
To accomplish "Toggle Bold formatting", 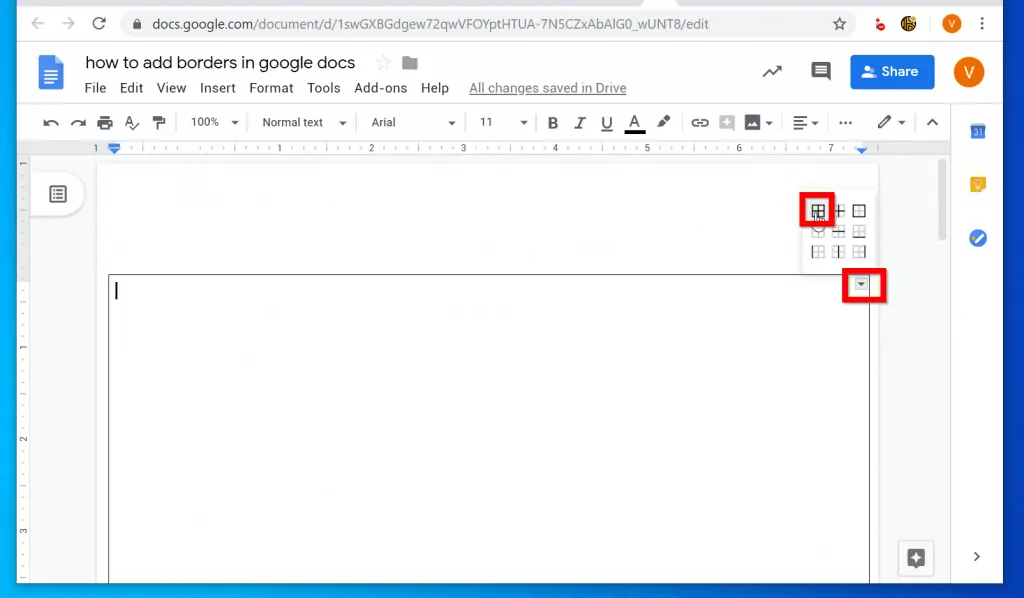I will pos(552,123).
